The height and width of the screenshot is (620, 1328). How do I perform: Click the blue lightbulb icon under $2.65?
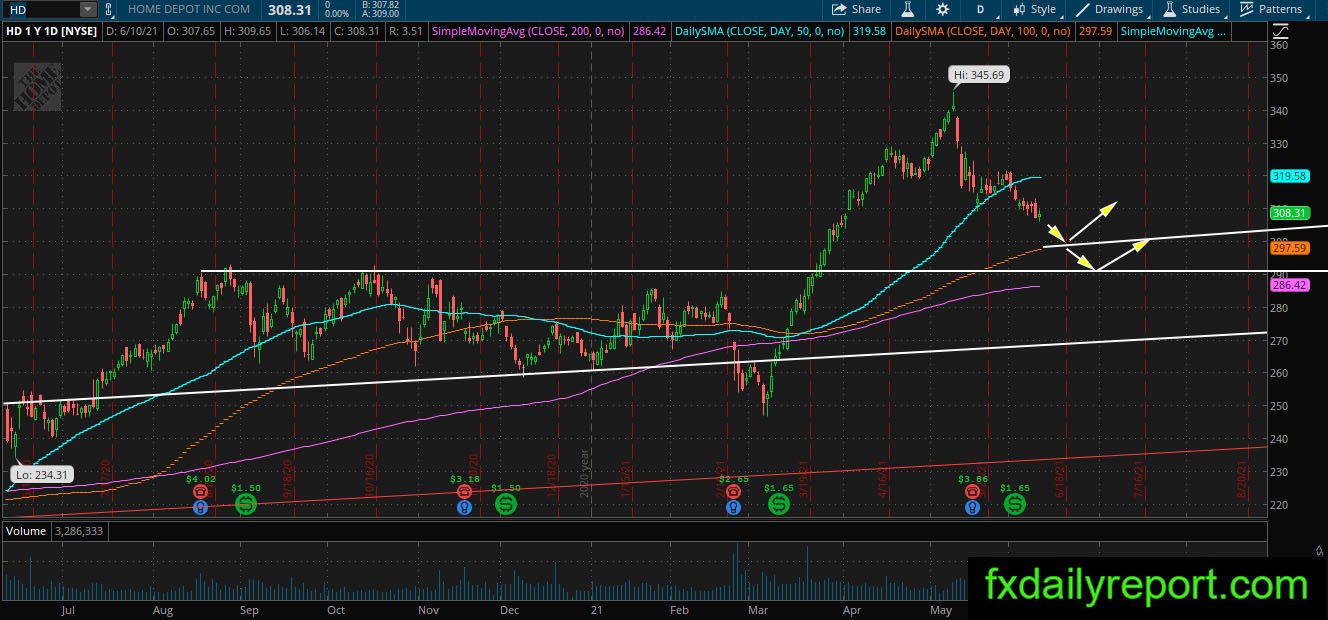coord(733,507)
